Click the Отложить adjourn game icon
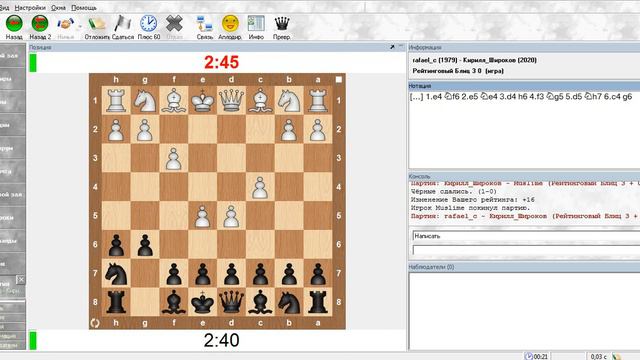The image size is (640, 360). [97, 24]
